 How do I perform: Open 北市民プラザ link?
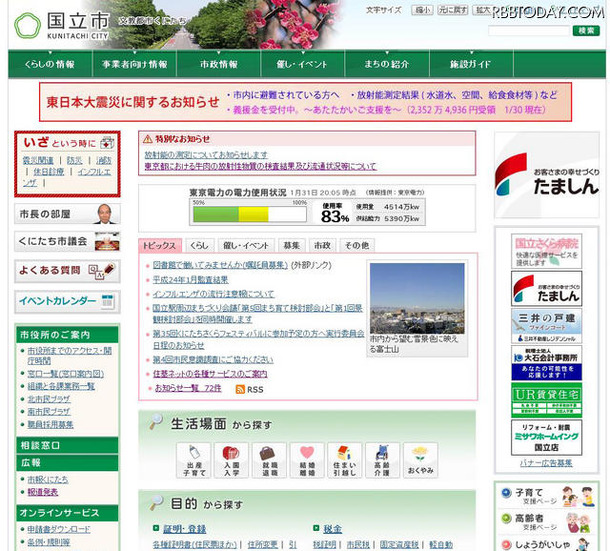click(x=49, y=399)
